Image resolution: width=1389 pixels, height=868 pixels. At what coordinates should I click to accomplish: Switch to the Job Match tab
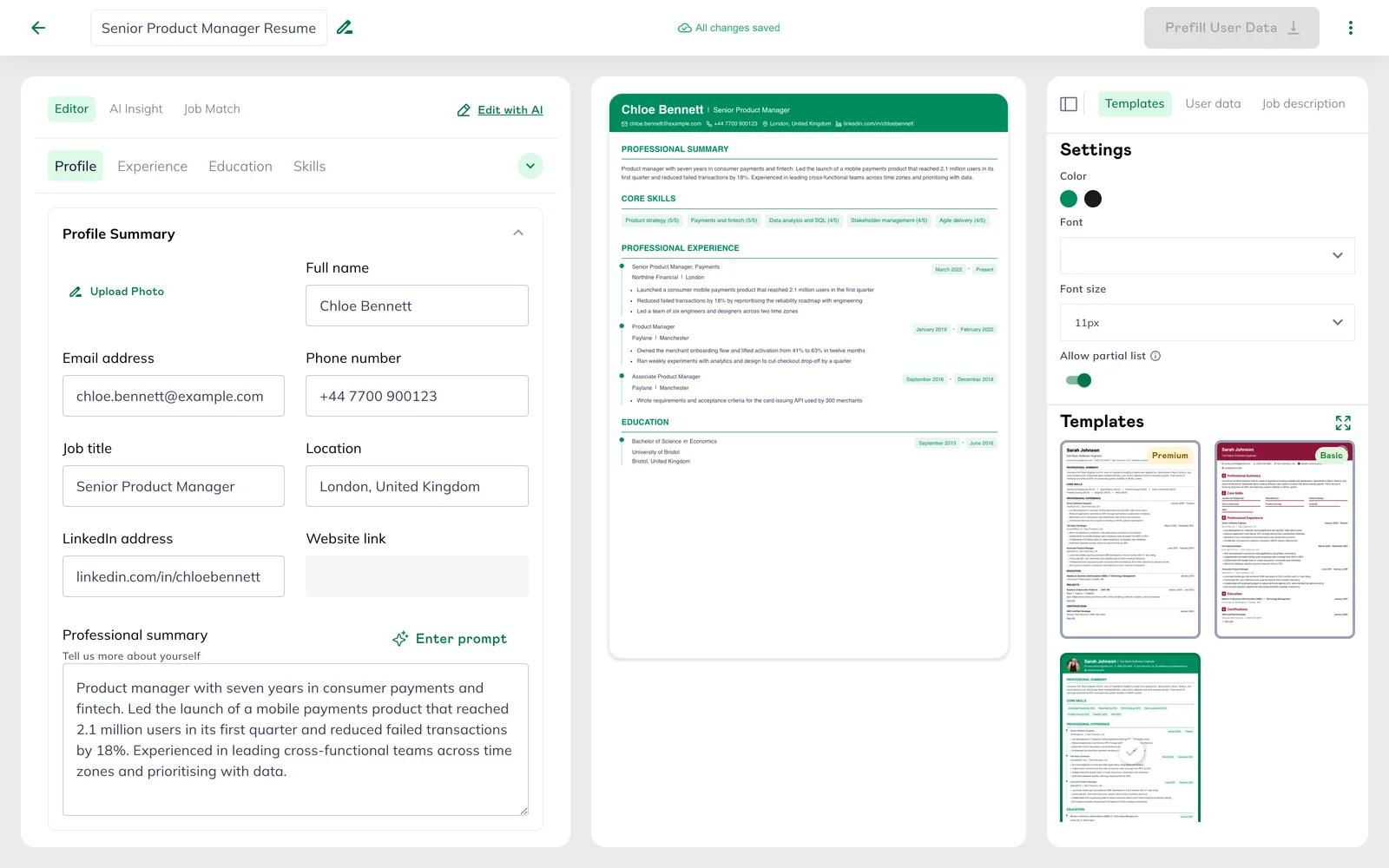212,108
